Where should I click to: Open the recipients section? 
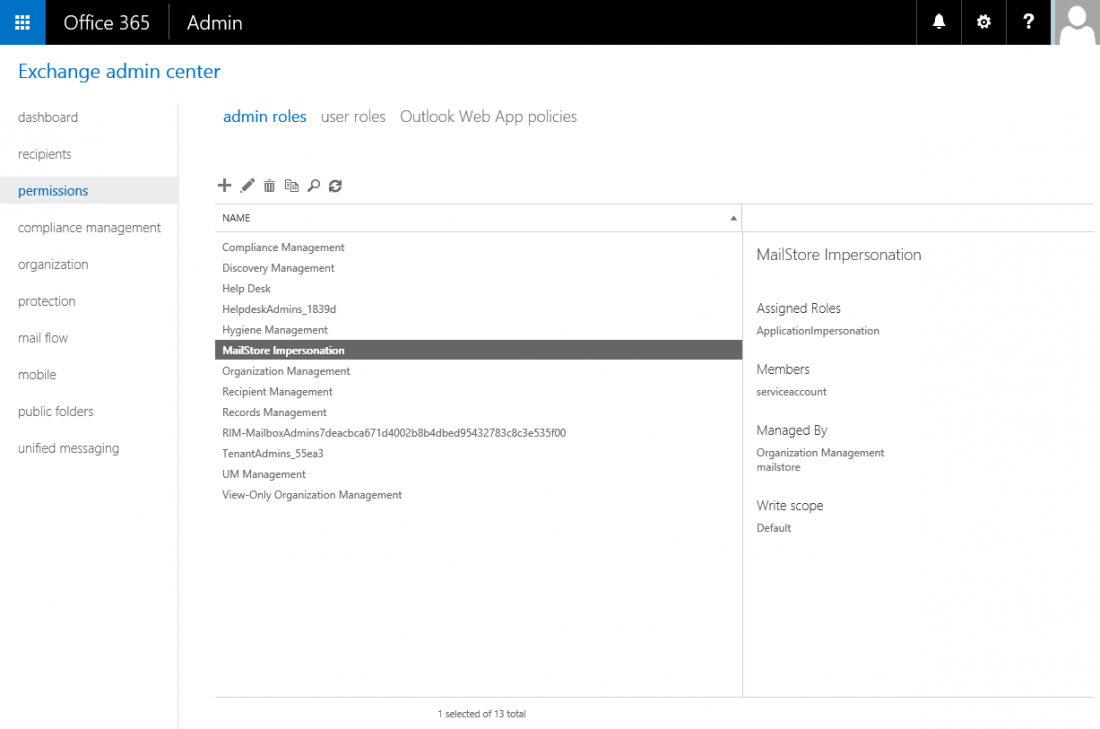point(44,154)
